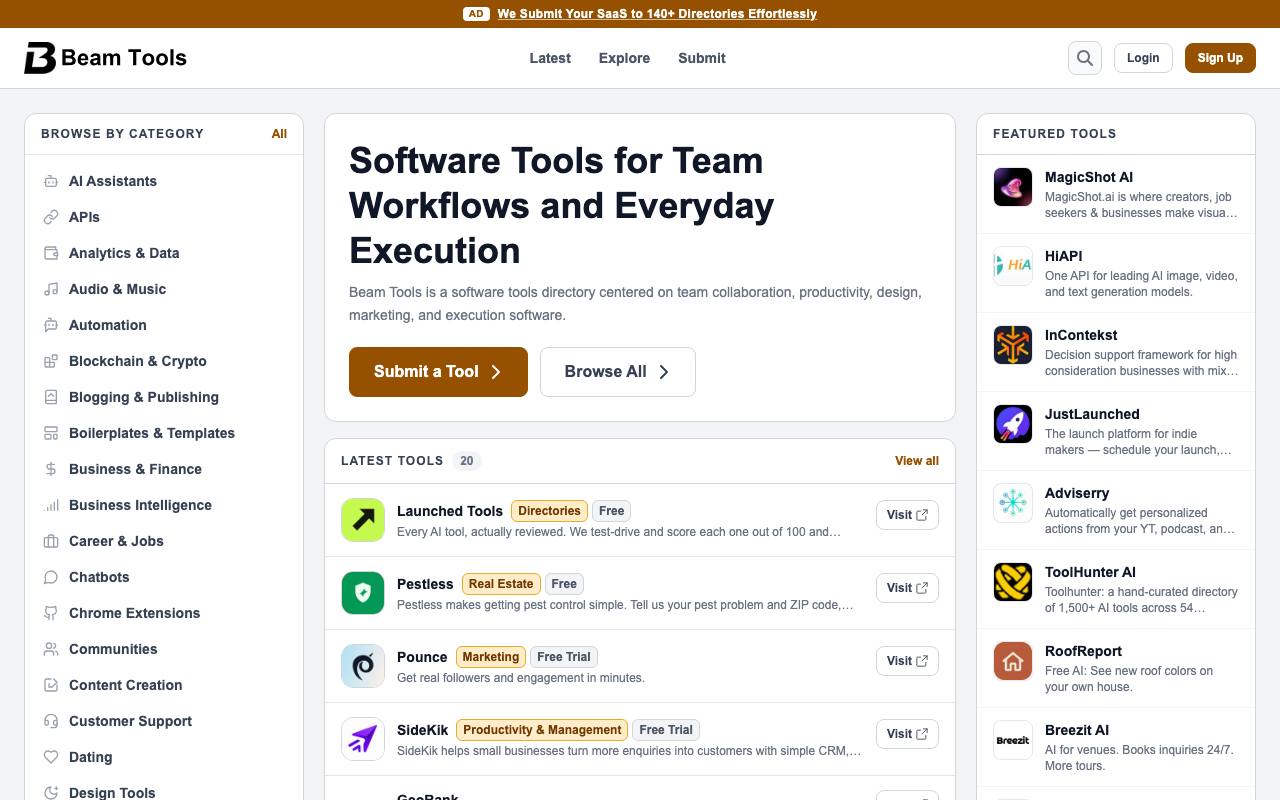Click the Beam Tools wordmark
Viewport: 1280px width, 800px height.
click(124, 58)
